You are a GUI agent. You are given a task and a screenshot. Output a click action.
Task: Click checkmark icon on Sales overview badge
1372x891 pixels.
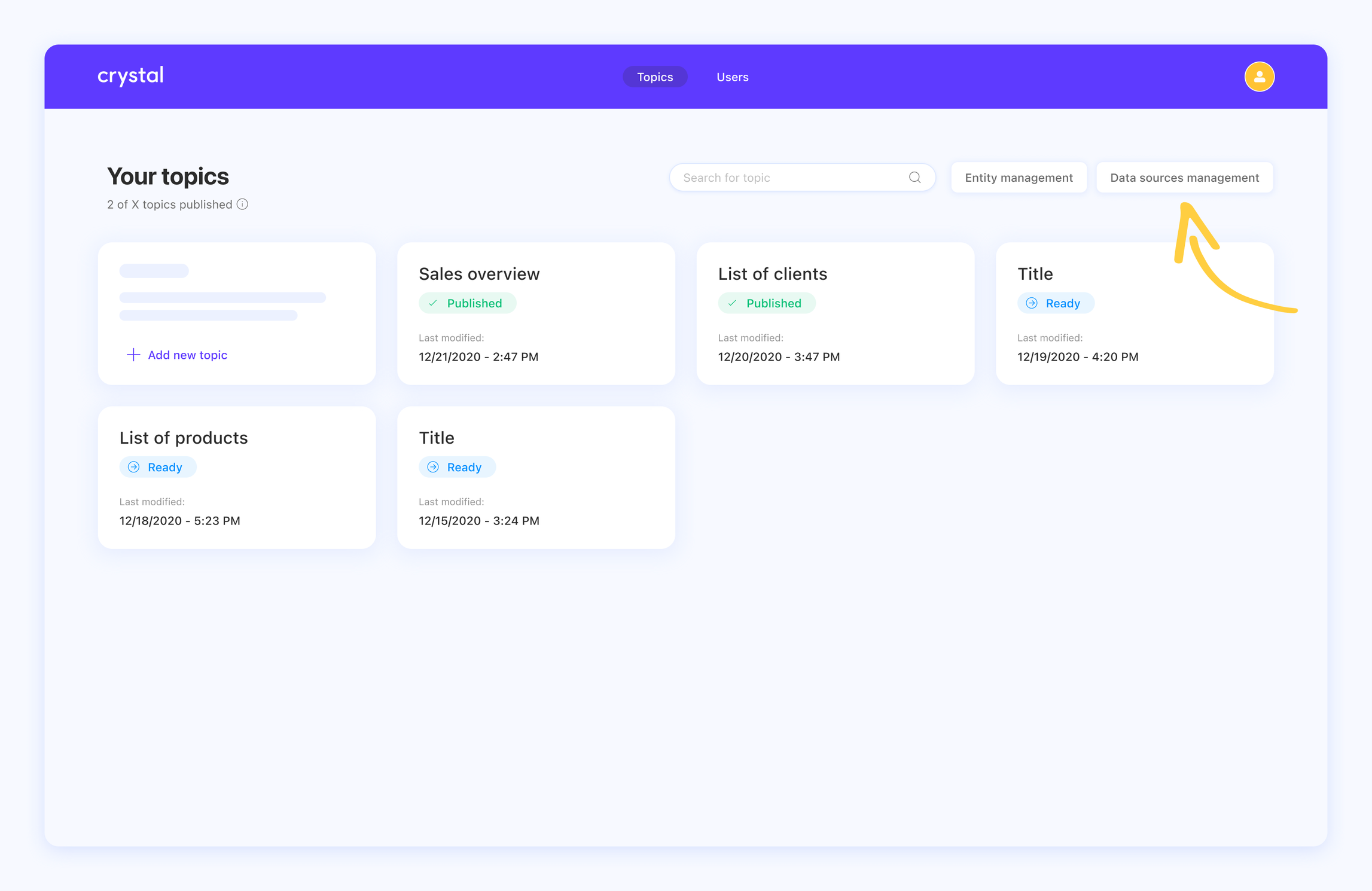(433, 303)
